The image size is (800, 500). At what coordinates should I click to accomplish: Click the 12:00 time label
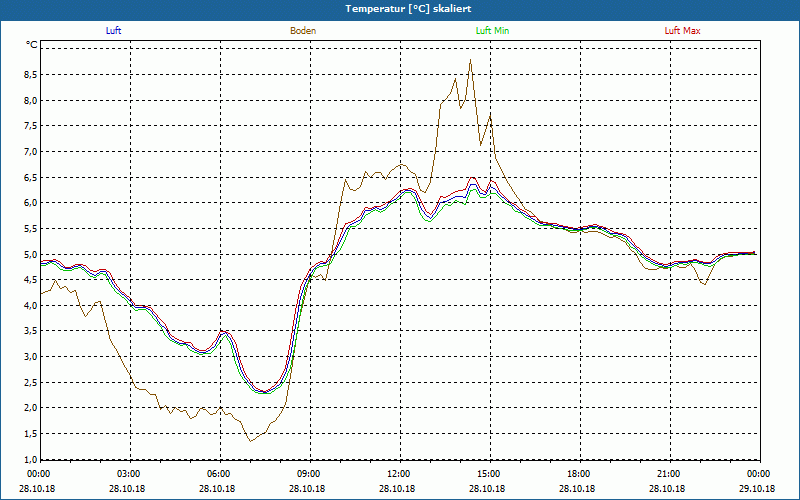tap(399, 474)
